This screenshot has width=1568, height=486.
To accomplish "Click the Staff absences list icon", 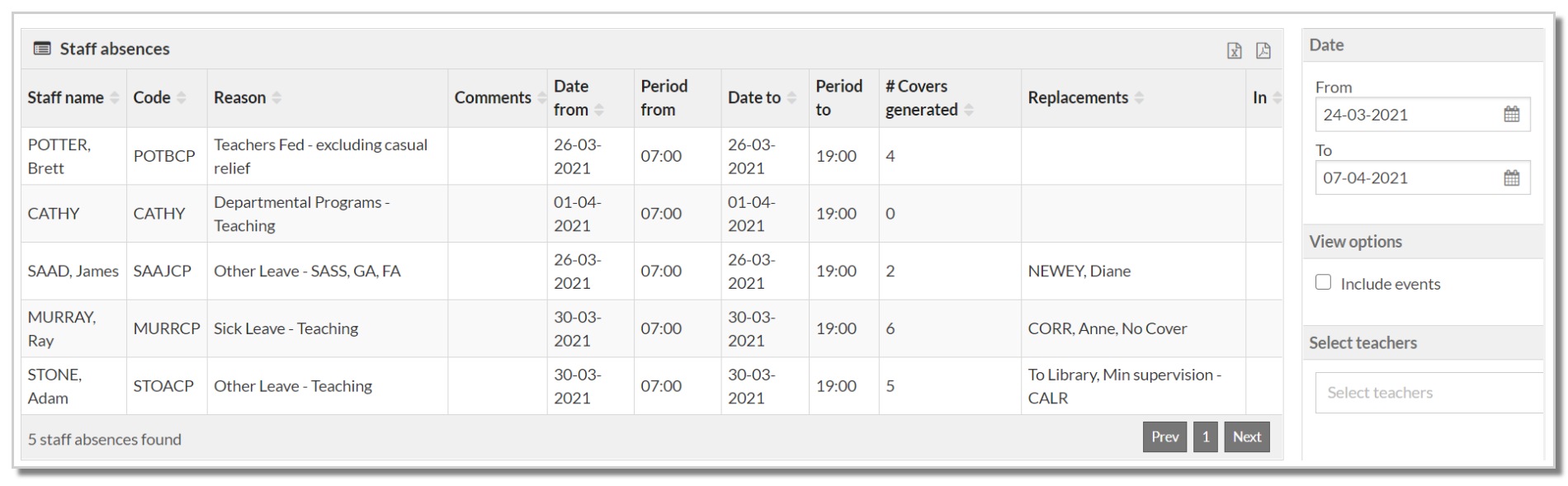I will tap(42, 49).
